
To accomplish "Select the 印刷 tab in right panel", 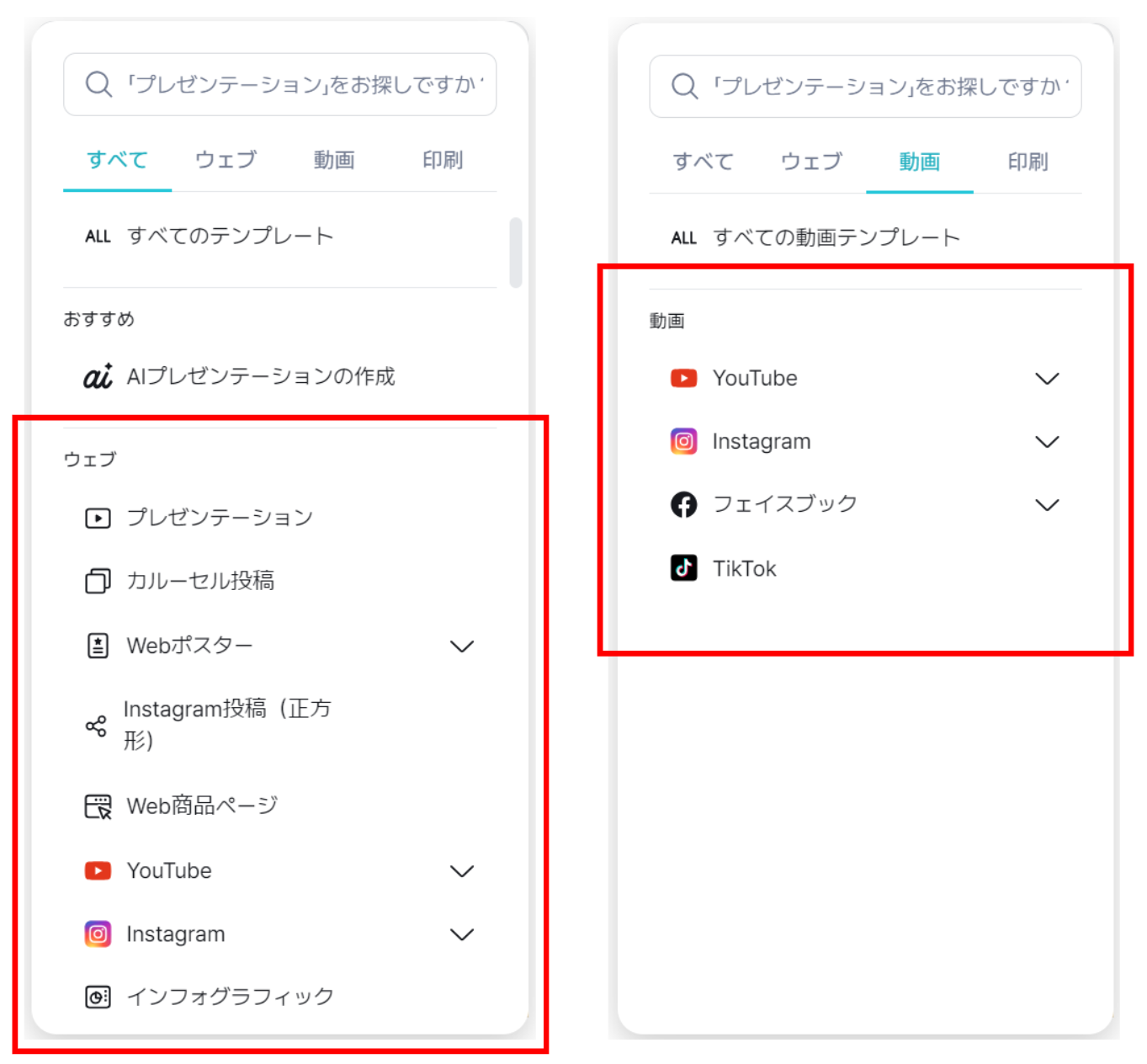I will (x=1028, y=162).
